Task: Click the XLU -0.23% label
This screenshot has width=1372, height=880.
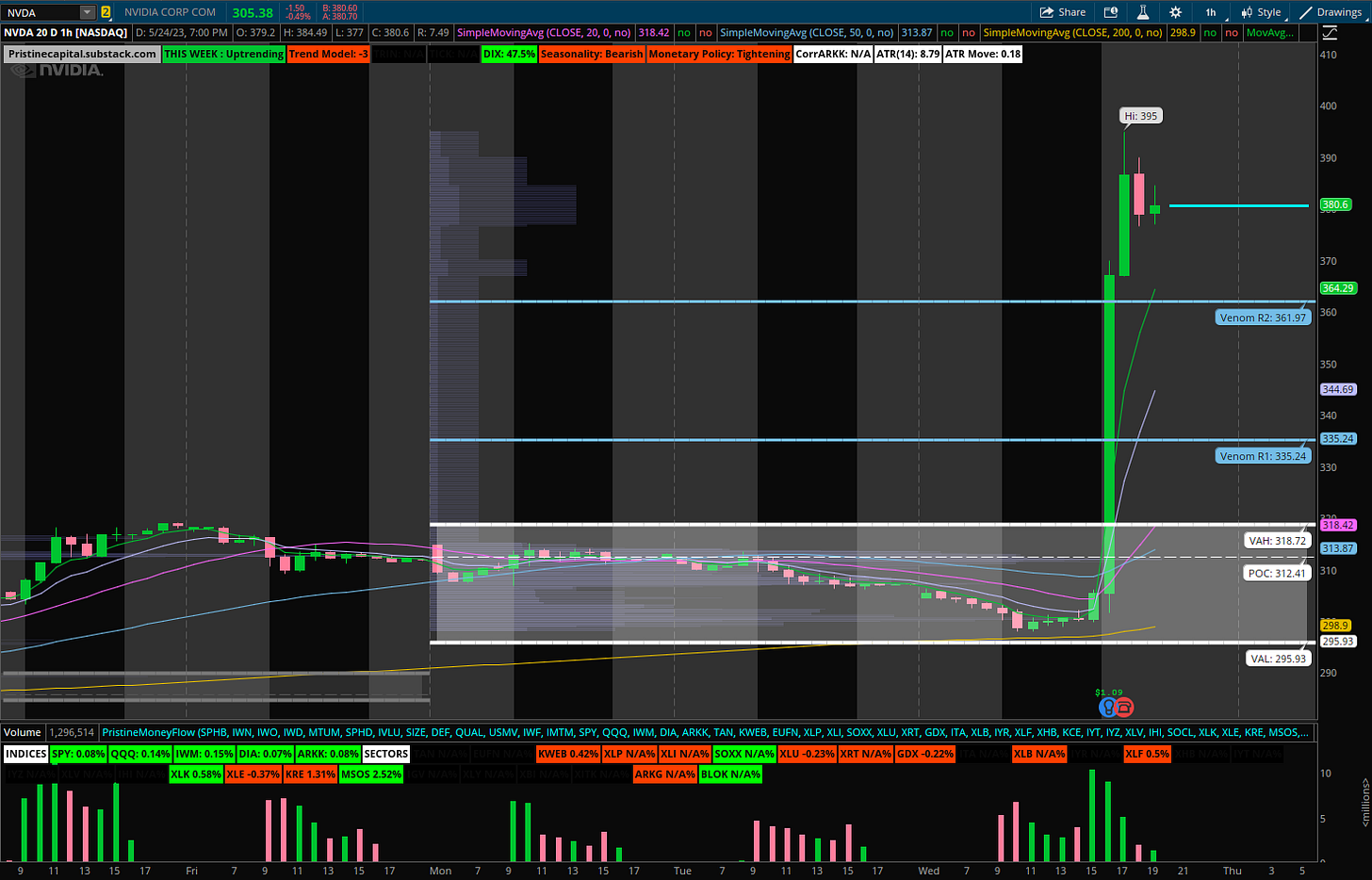Action: tap(807, 754)
